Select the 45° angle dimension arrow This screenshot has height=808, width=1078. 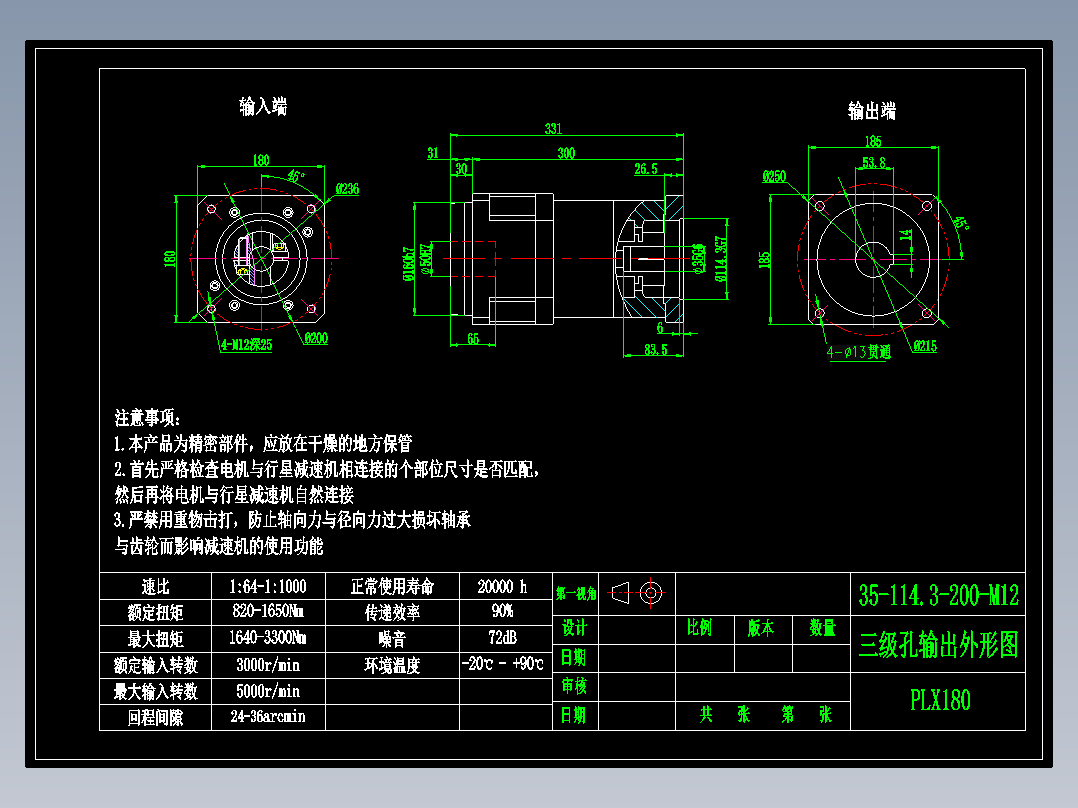pyautogui.click(x=295, y=175)
